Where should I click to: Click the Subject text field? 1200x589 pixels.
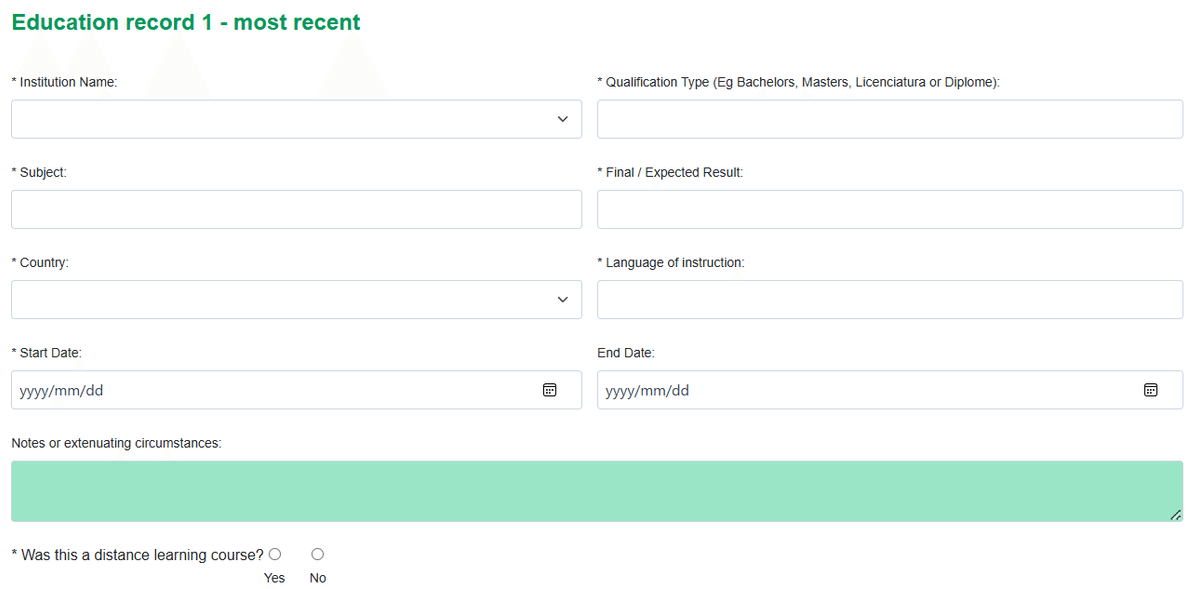coord(296,210)
